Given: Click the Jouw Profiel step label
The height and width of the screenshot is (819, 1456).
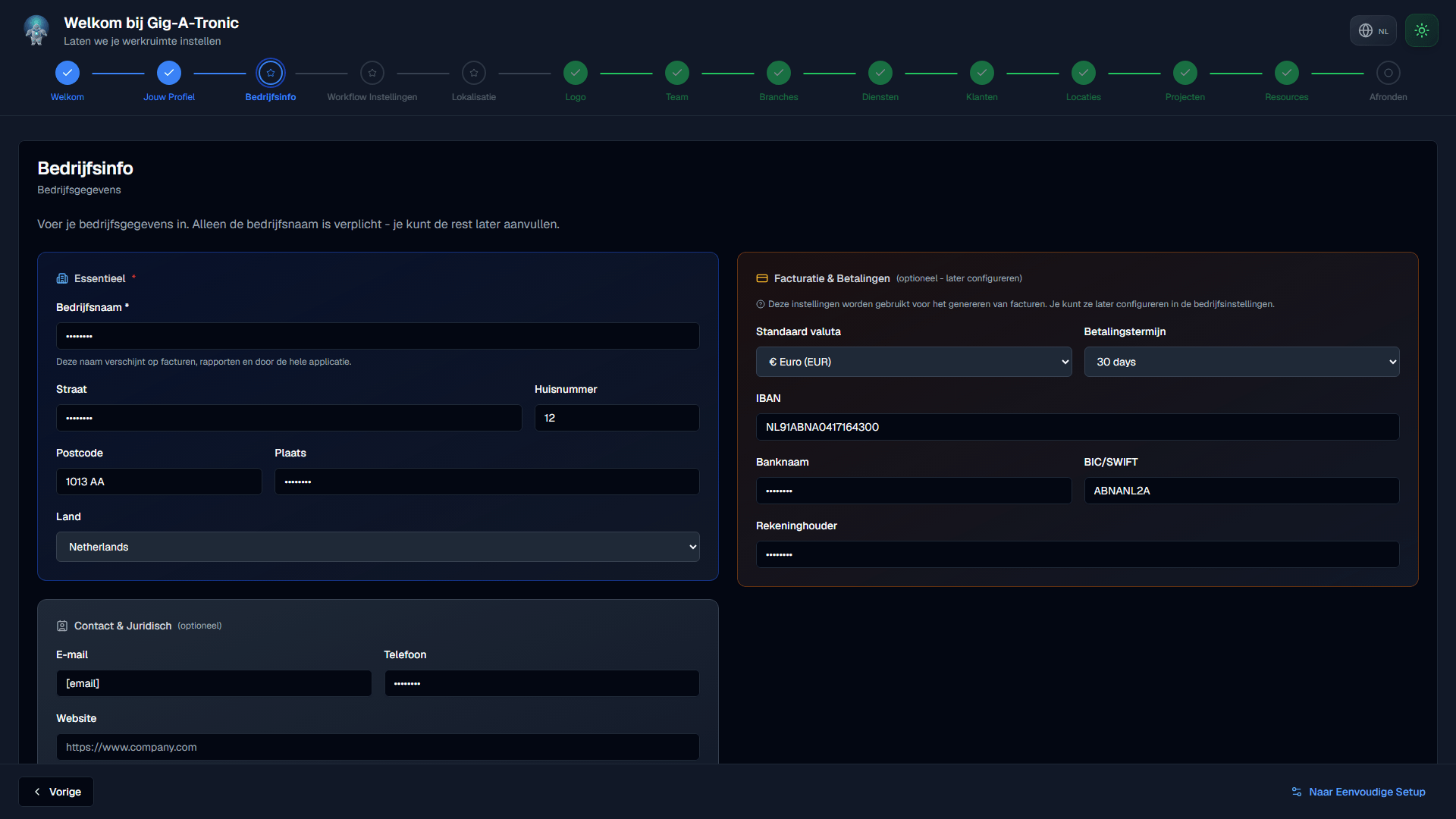Looking at the screenshot, I should pyautogui.click(x=169, y=97).
